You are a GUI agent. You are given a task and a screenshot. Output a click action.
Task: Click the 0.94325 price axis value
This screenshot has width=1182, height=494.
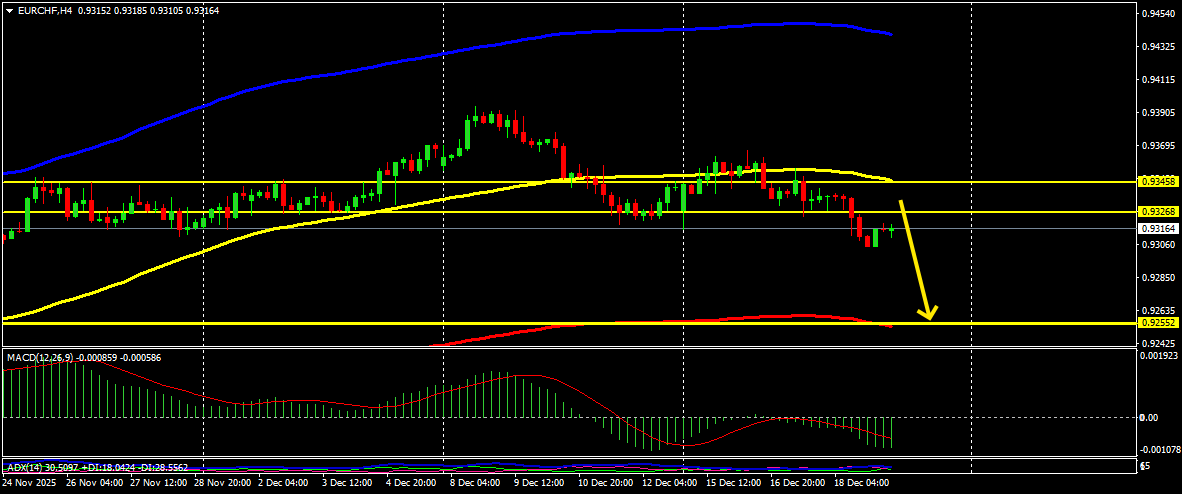(x=1159, y=47)
